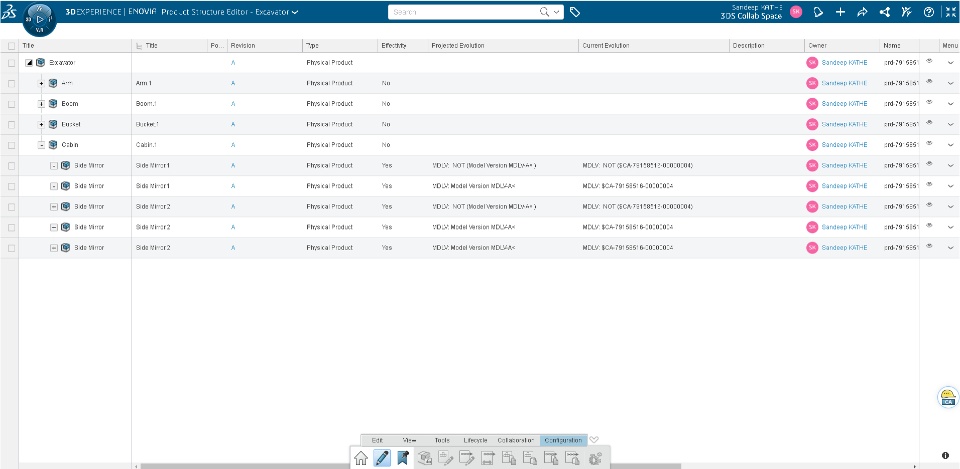Select the Configuration tab
Viewport: 960px width, 469px height.
pos(563,440)
